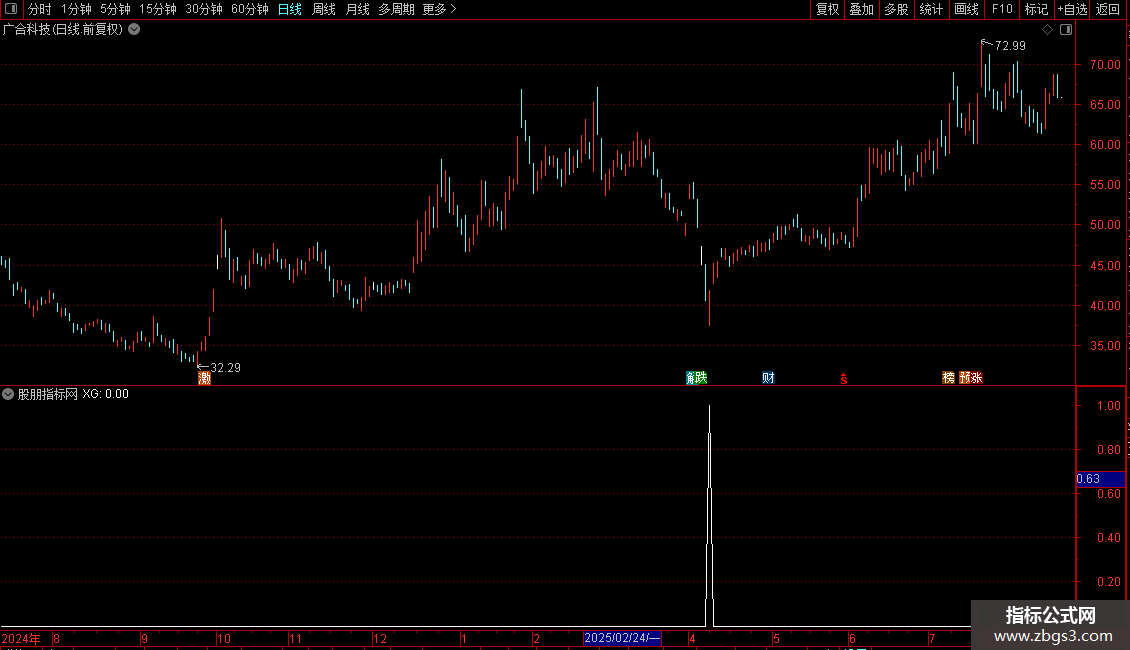
Task: Expand the 更多 period options
Action: pyautogui.click(x=440, y=9)
